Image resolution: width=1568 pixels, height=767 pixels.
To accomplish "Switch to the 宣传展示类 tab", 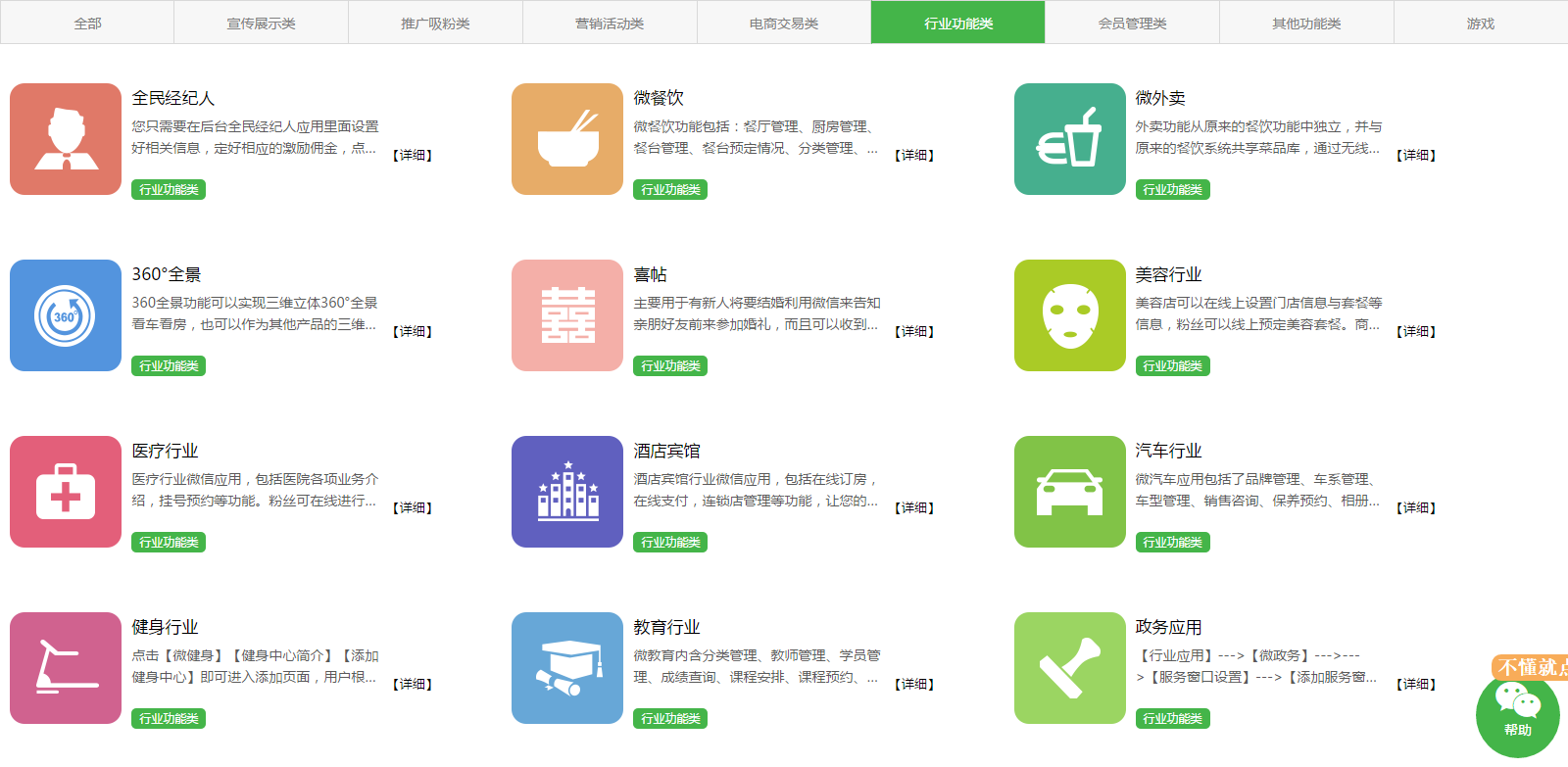I will click(x=262, y=23).
